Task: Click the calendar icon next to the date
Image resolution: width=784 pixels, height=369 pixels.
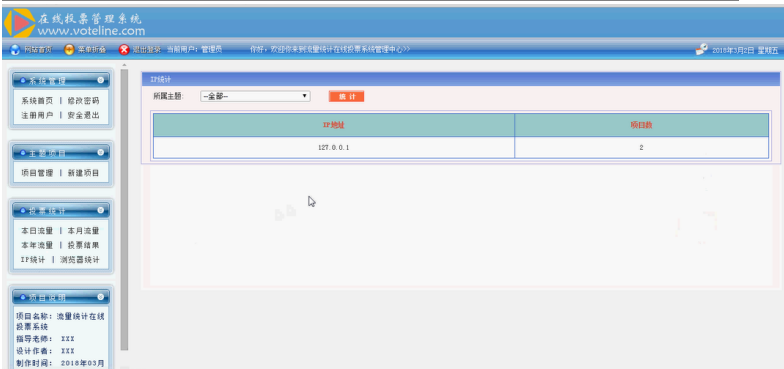Action: point(702,50)
